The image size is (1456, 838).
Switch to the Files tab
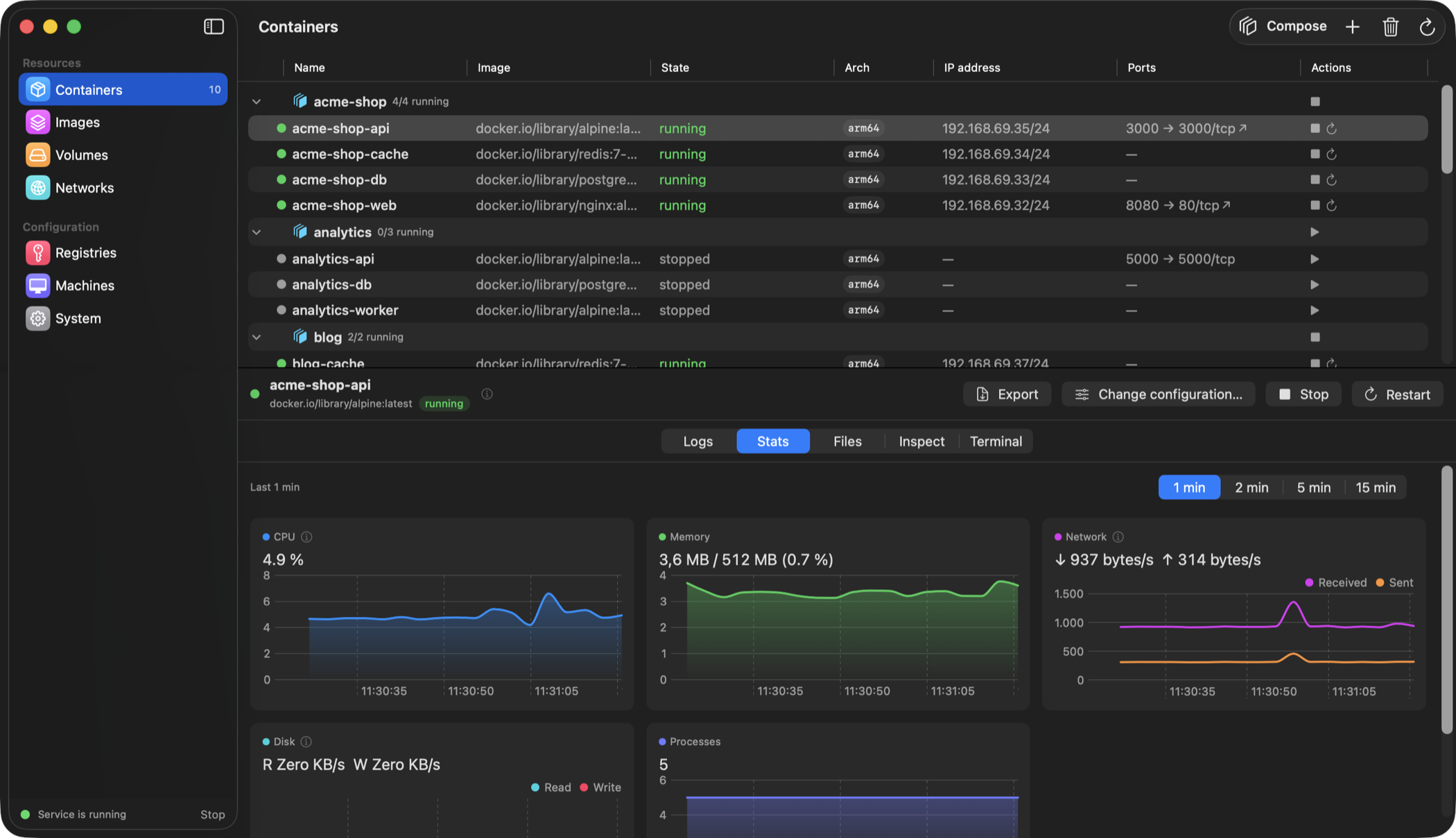pyautogui.click(x=847, y=442)
